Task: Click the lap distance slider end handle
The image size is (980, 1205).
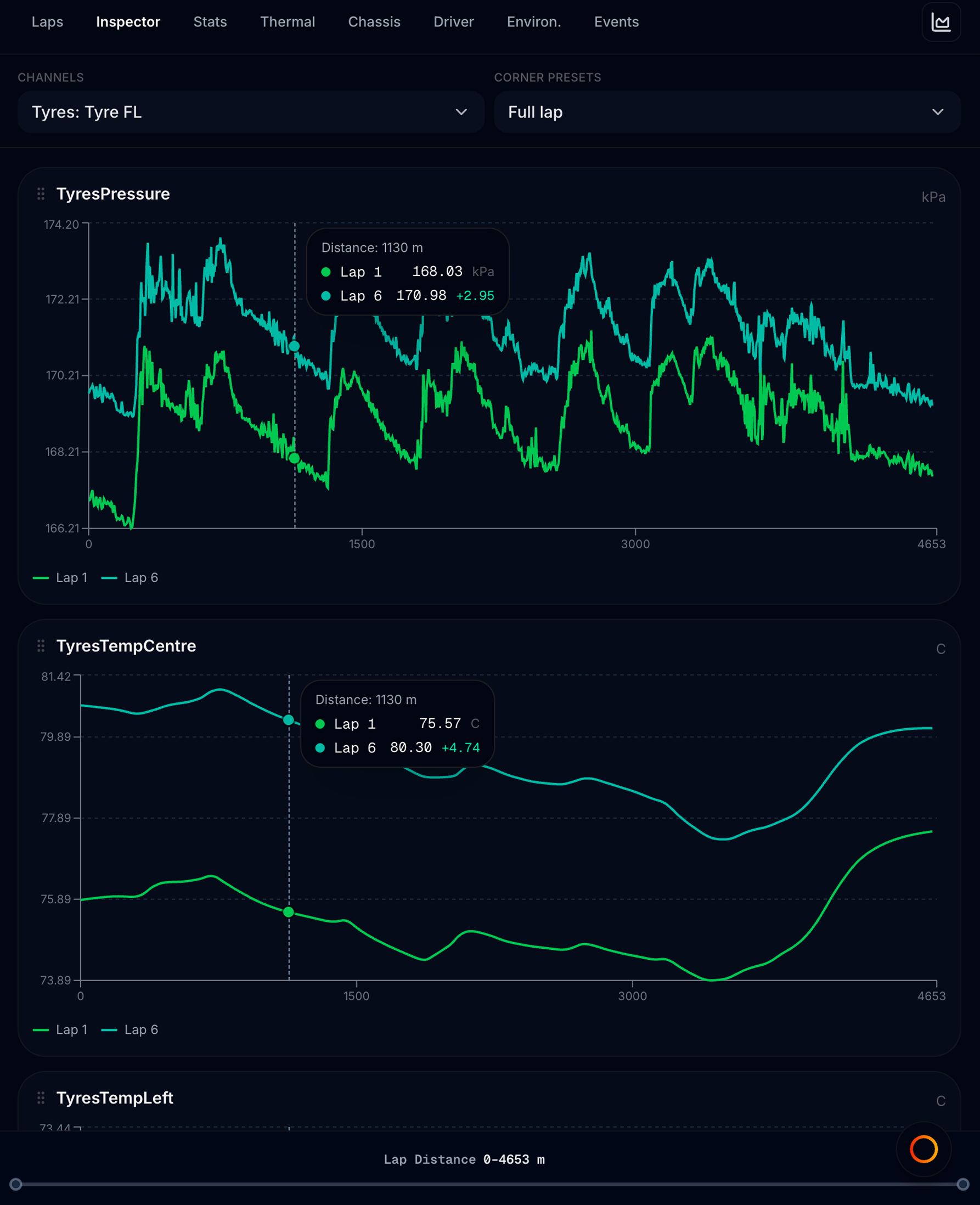Action: coord(963,1184)
